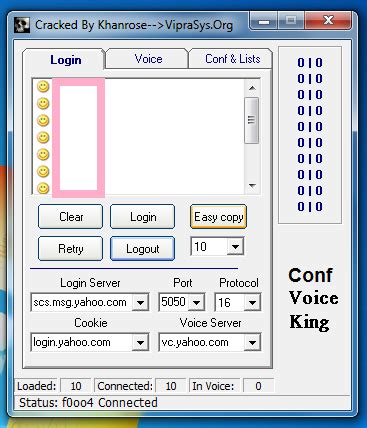Minimize the window
Viewport: 367px width, 428px height.
point(264,22)
